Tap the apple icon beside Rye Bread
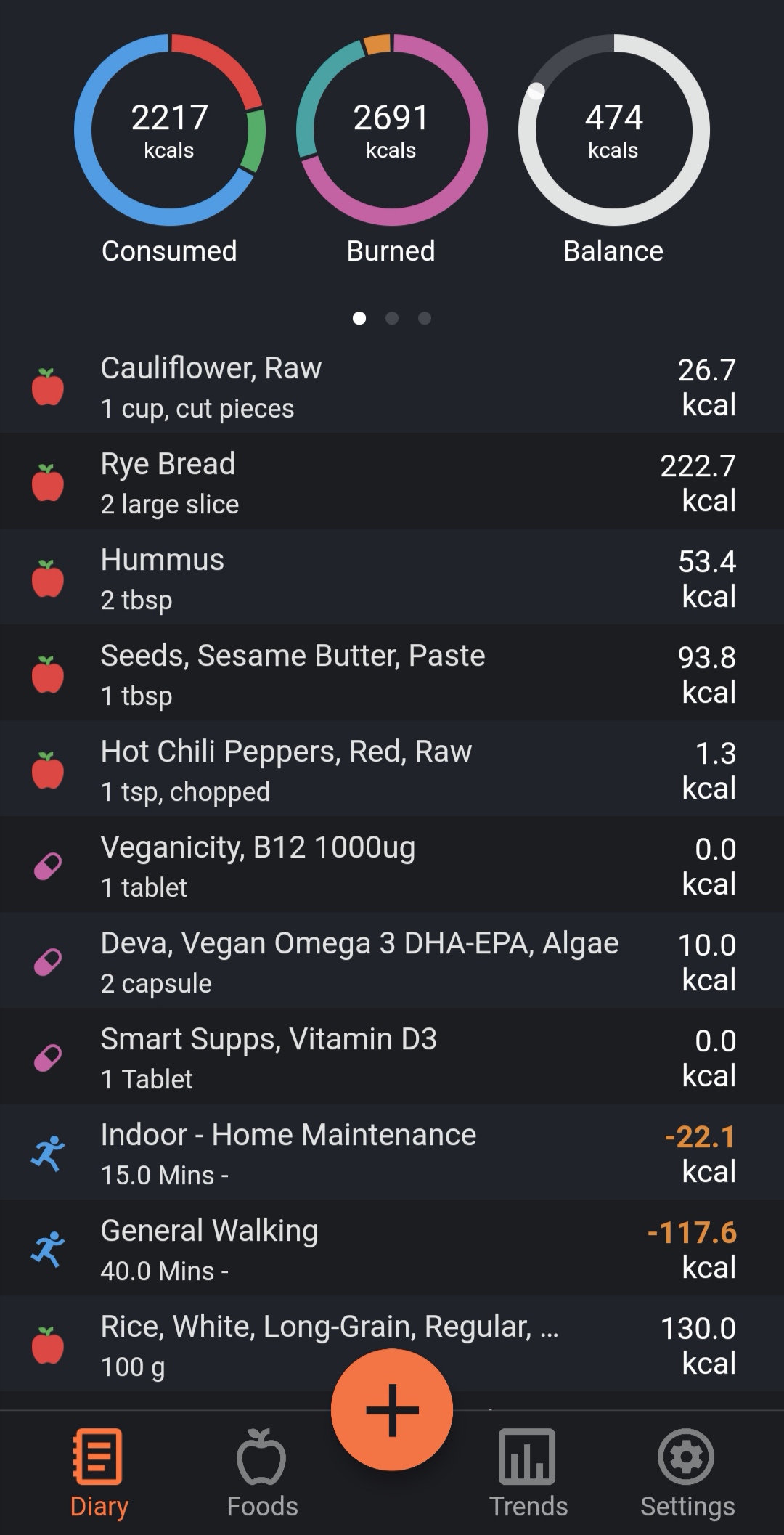This screenshot has width=784, height=1535. tap(48, 482)
